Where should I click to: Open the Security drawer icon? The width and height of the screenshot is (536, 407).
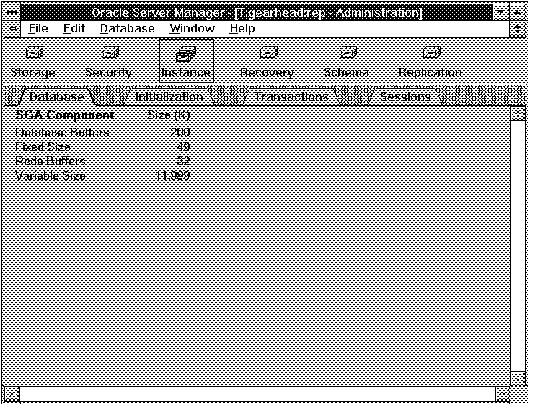tap(110, 53)
